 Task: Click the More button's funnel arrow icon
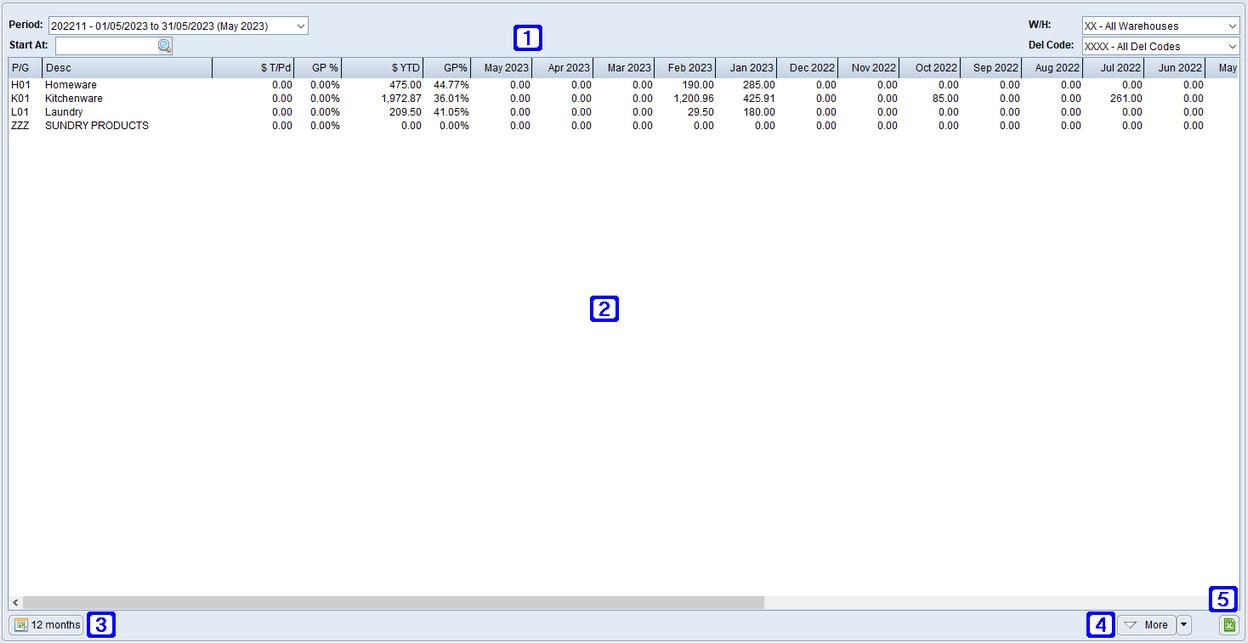1129,624
